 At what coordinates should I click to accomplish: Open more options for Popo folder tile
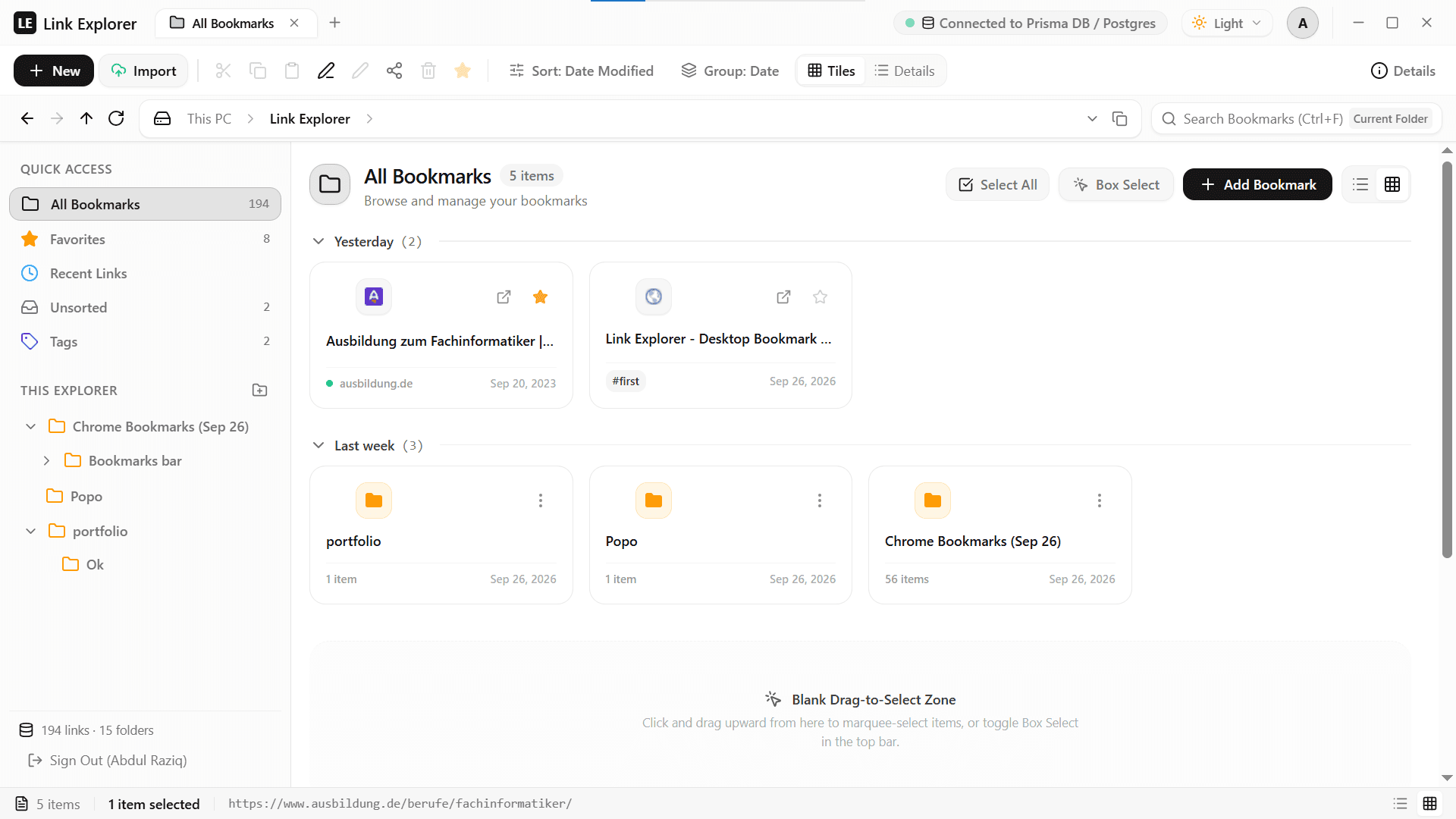[x=820, y=500]
